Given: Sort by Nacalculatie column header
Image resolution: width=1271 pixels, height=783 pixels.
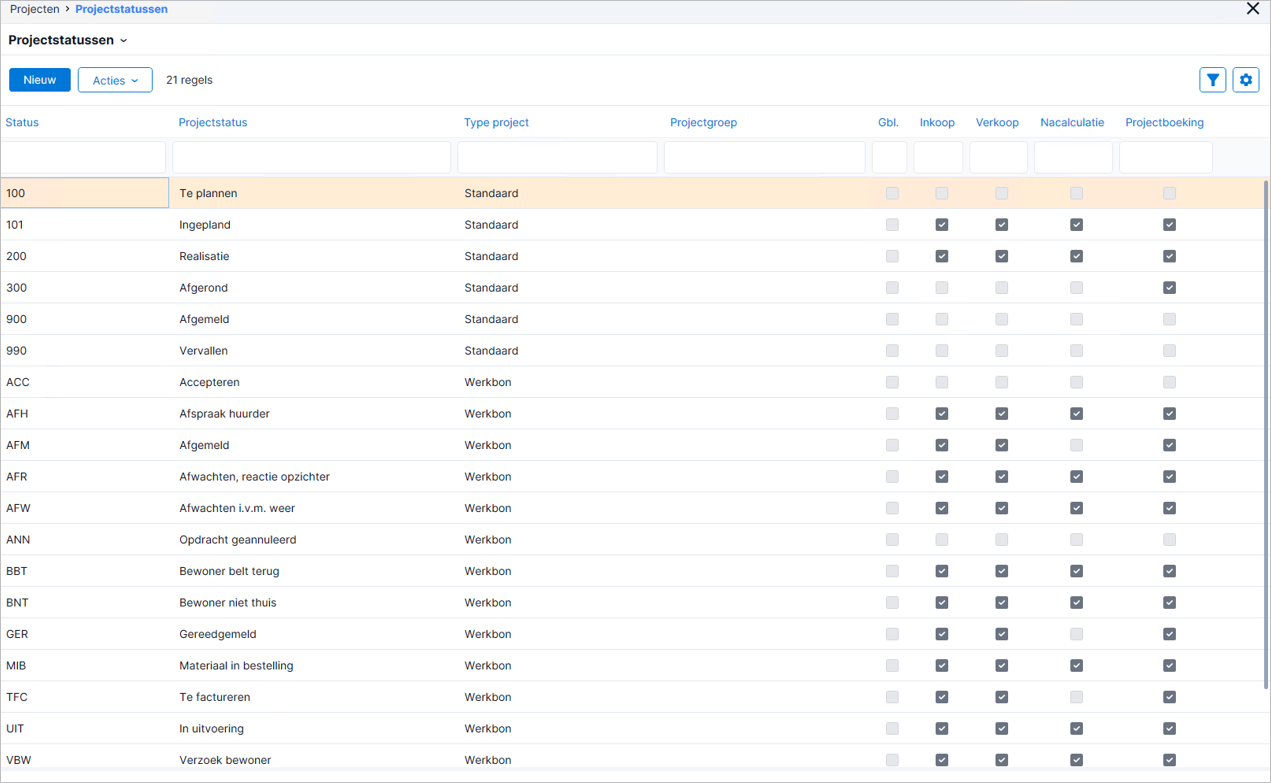Looking at the screenshot, I should (x=1072, y=122).
